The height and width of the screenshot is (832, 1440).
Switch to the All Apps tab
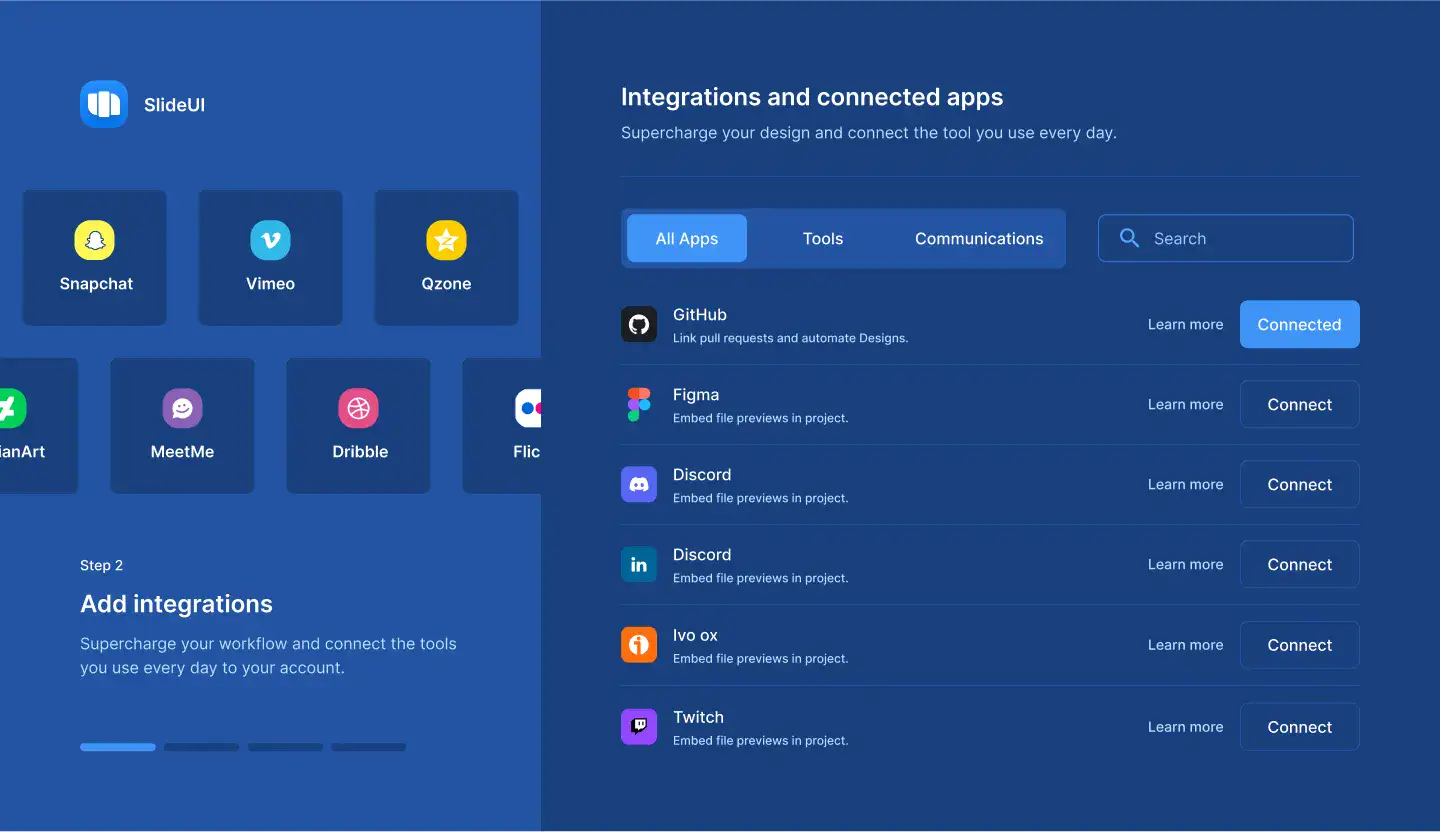pyautogui.click(x=687, y=238)
